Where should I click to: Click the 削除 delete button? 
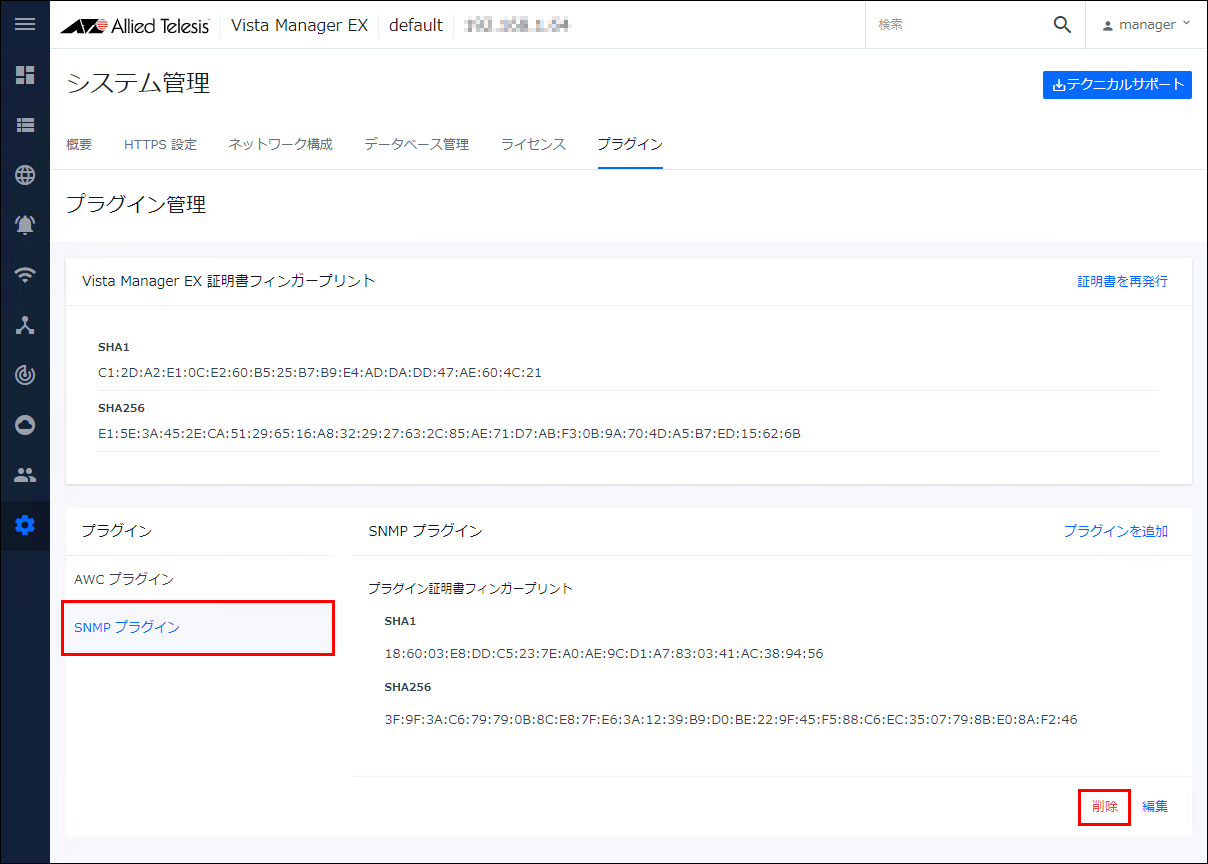(x=1105, y=806)
